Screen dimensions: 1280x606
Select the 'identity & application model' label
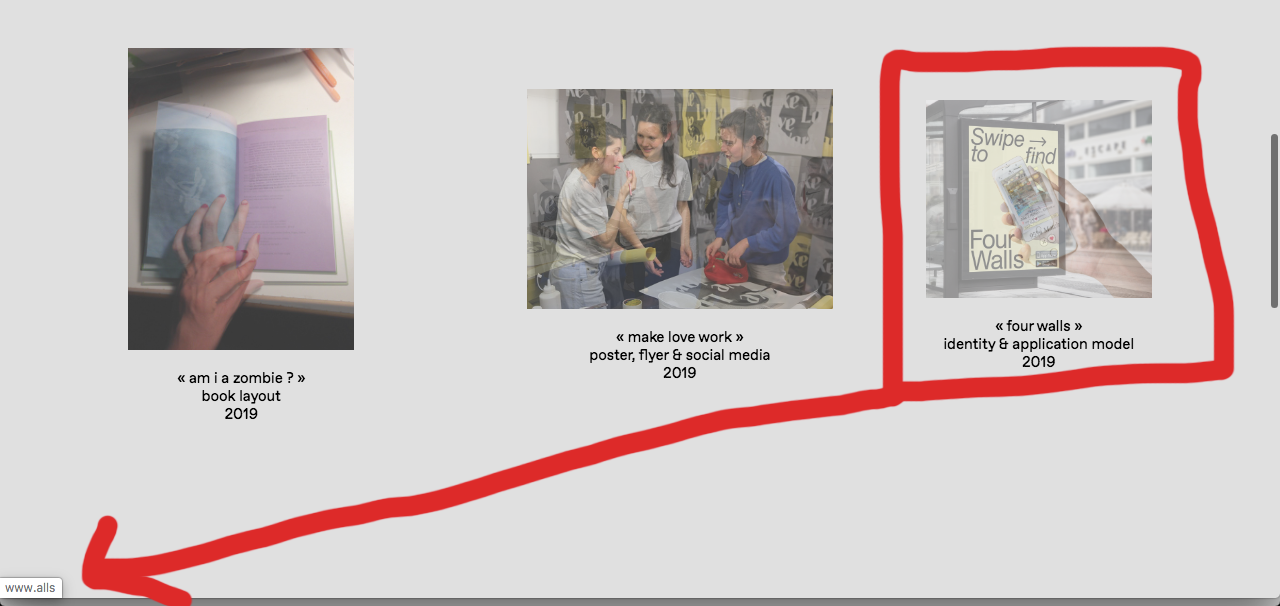click(x=1039, y=343)
